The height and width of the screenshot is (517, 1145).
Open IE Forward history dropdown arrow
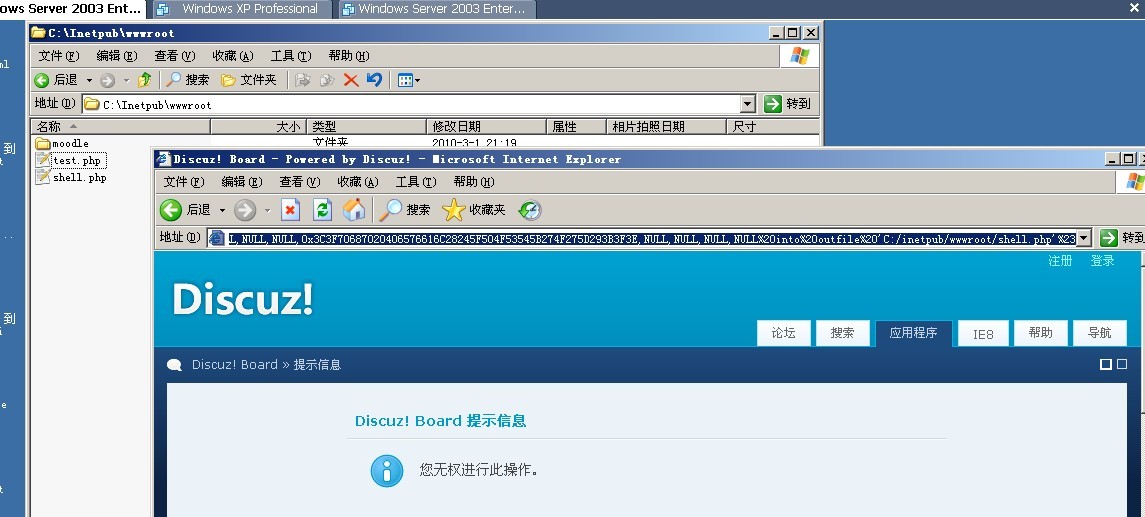(267, 210)
